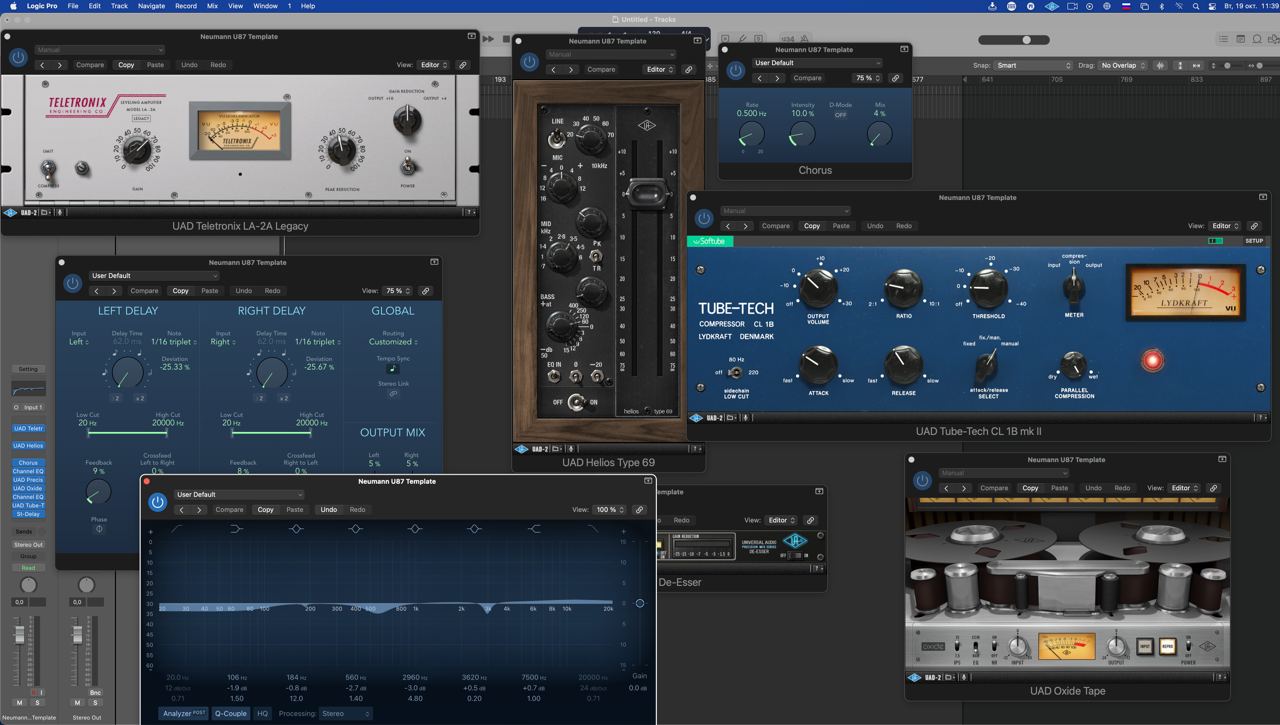Image resolution: width=1280 pixels, height=725 pixels.
Task: Select the EQ low shelf band icon
Action: 236,529
